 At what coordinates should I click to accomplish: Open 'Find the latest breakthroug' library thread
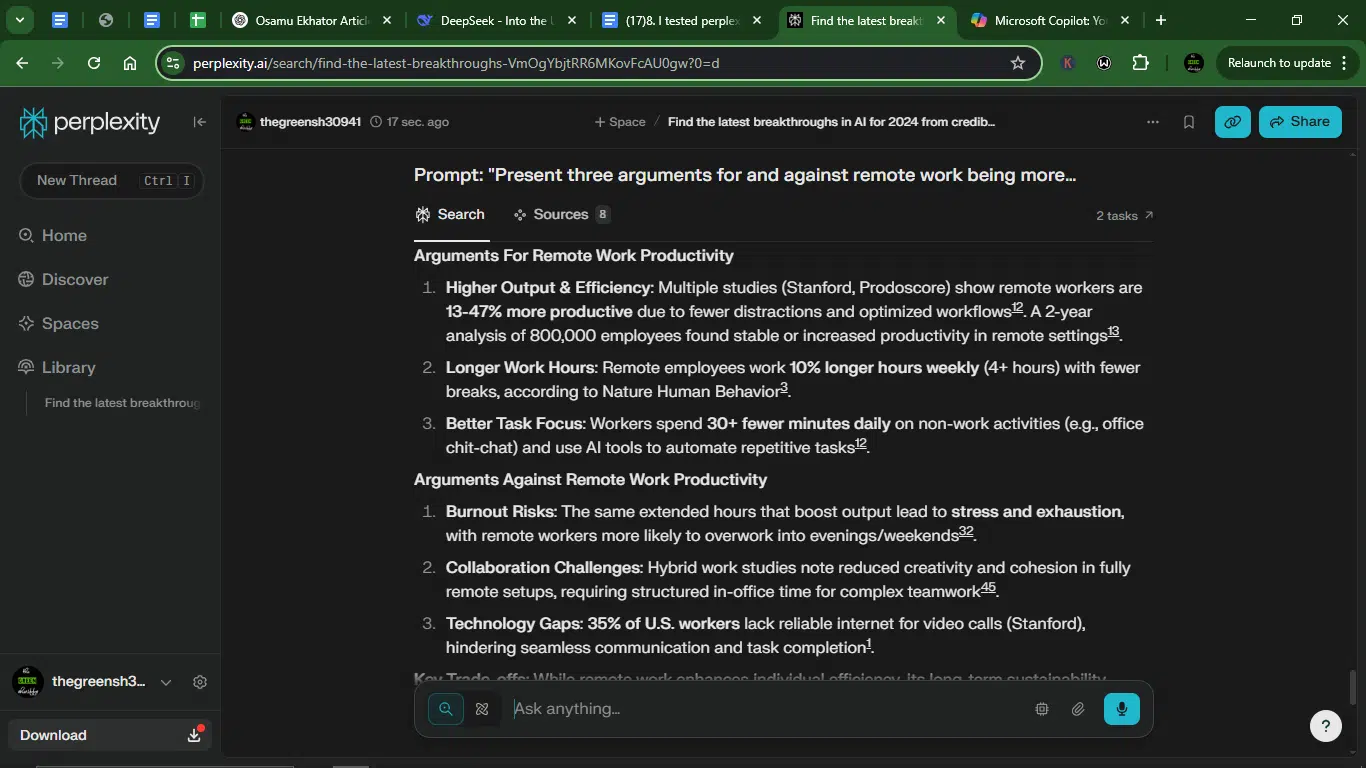(123, 403)
